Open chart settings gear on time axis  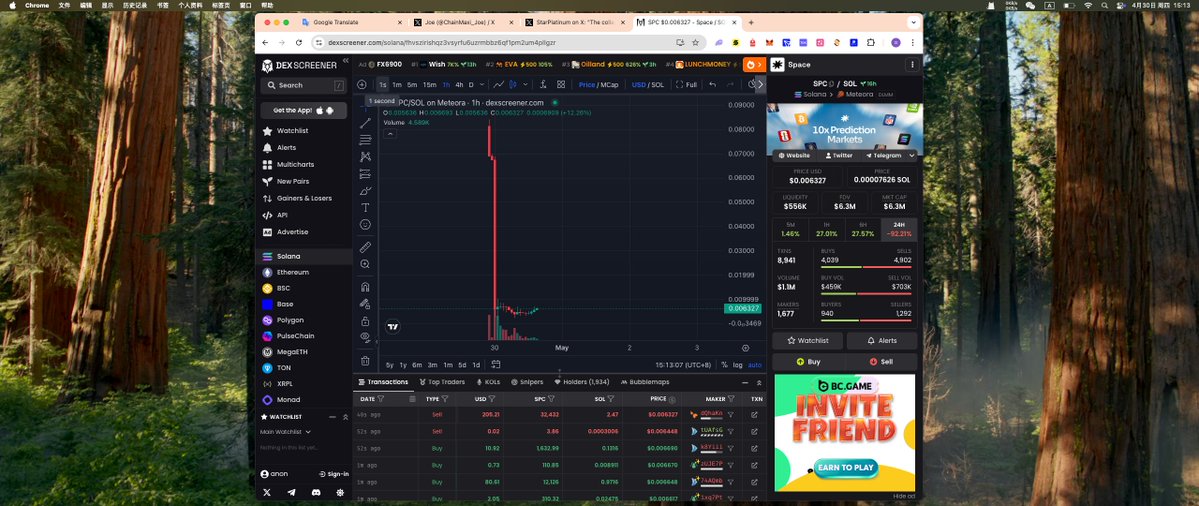746,348
